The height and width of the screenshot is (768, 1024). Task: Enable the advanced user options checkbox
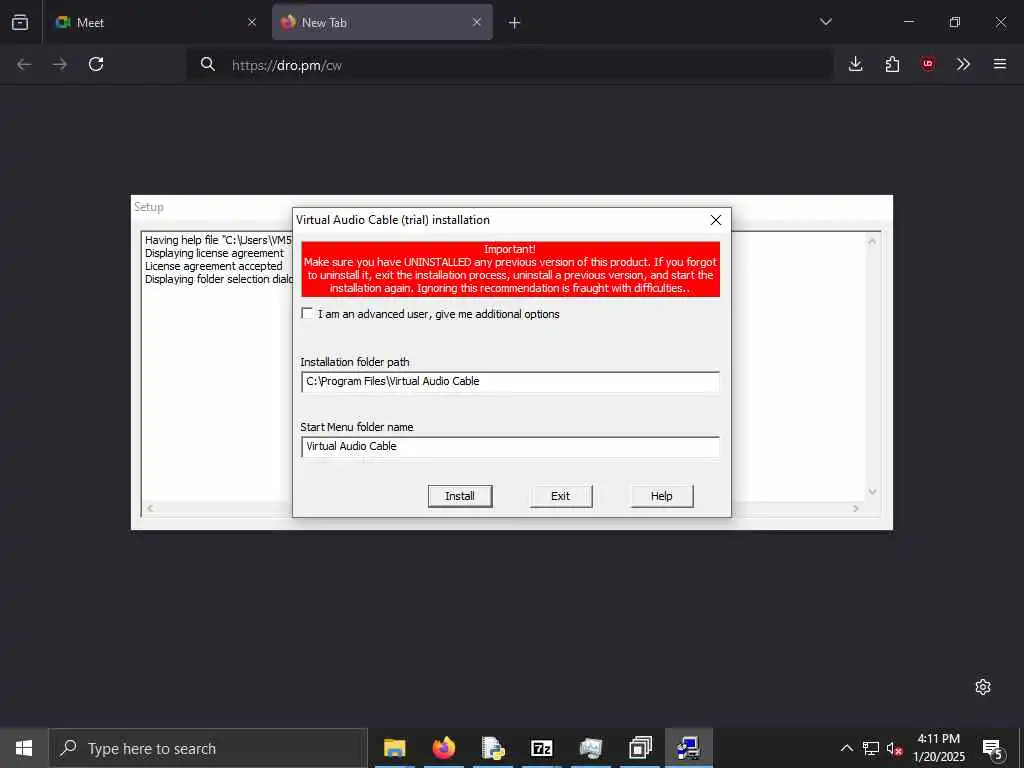pos(307,313)
